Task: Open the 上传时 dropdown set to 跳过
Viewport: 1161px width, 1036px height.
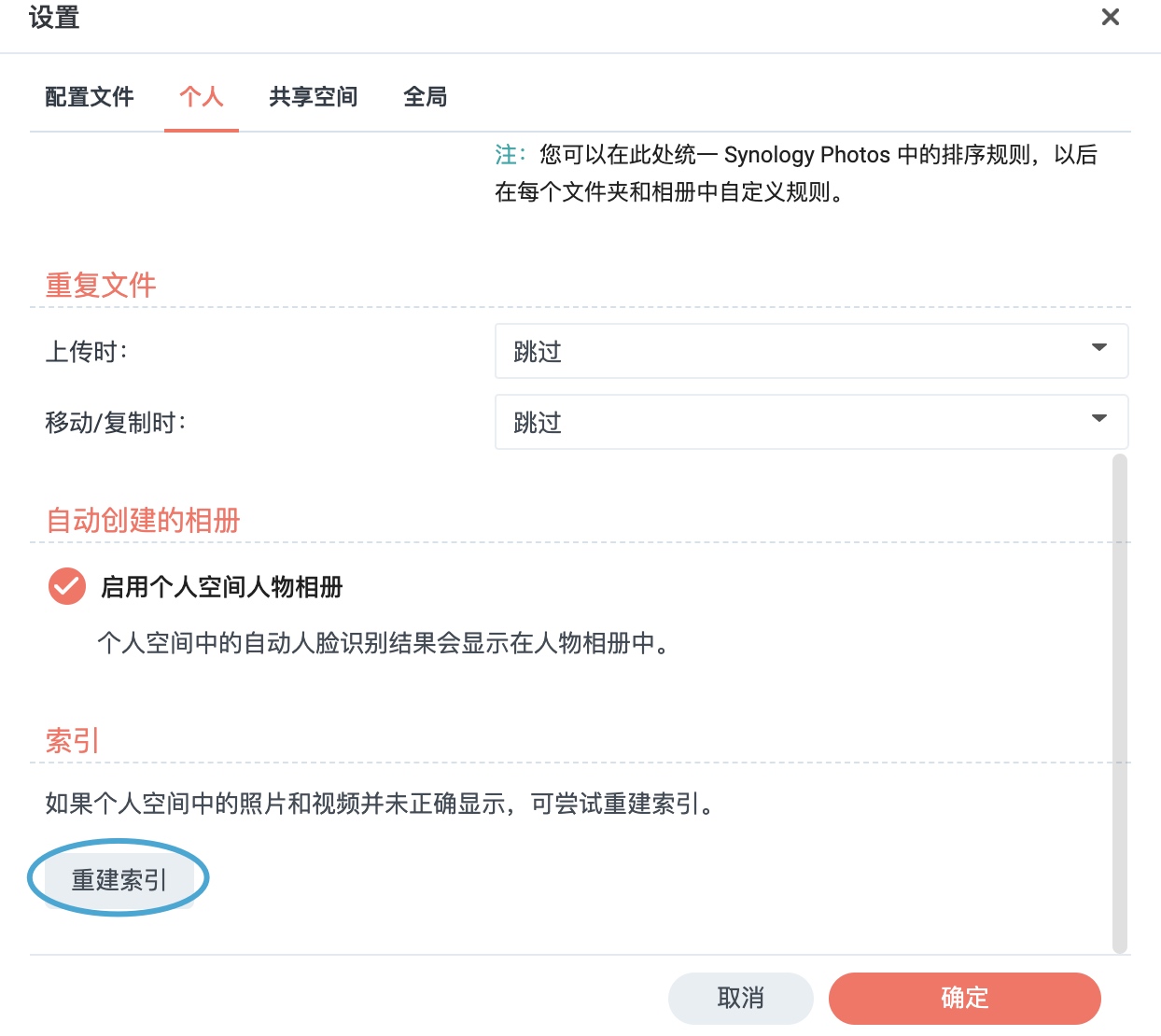Action: (x=811, y=351)
